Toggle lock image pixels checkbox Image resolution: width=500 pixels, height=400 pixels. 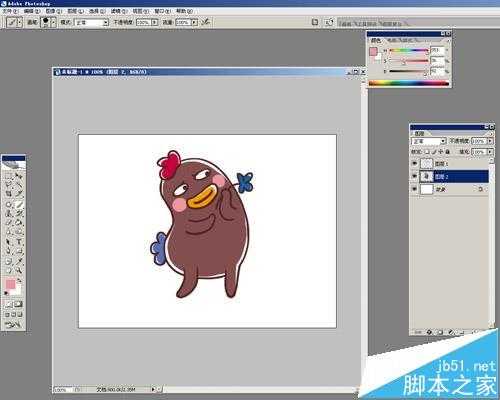[x=434, y=151]
